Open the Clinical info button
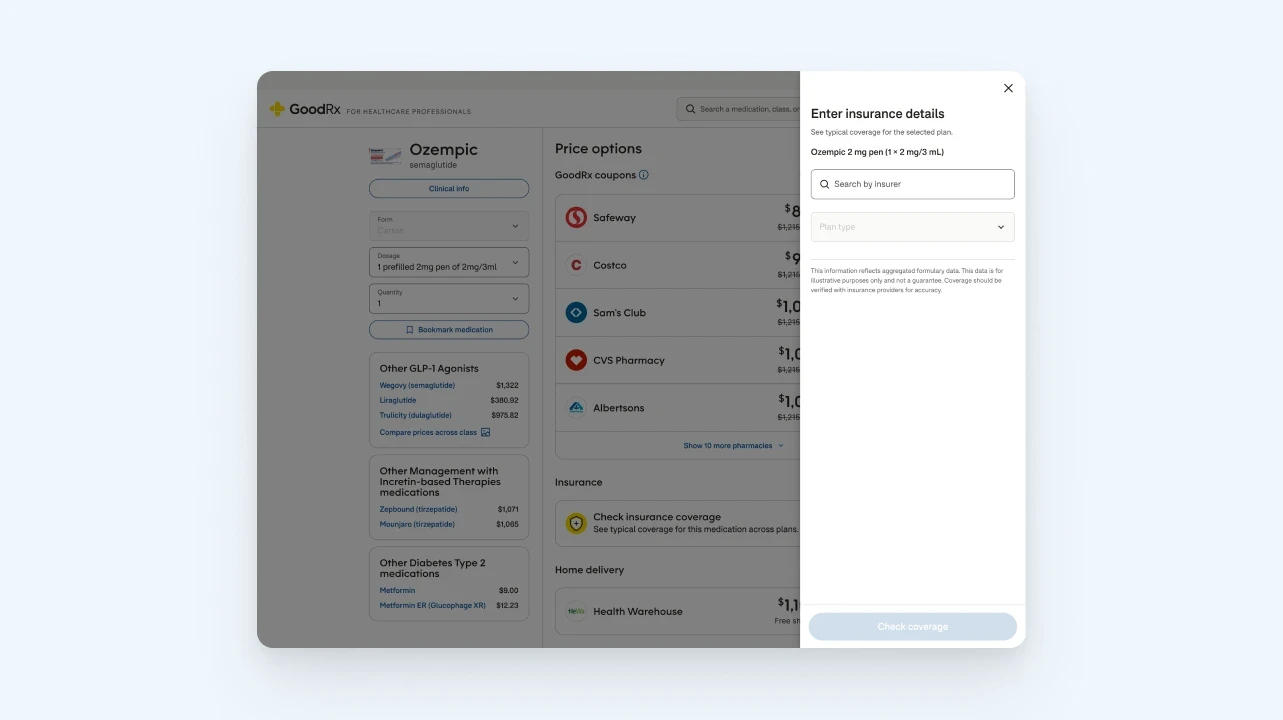 449,188
